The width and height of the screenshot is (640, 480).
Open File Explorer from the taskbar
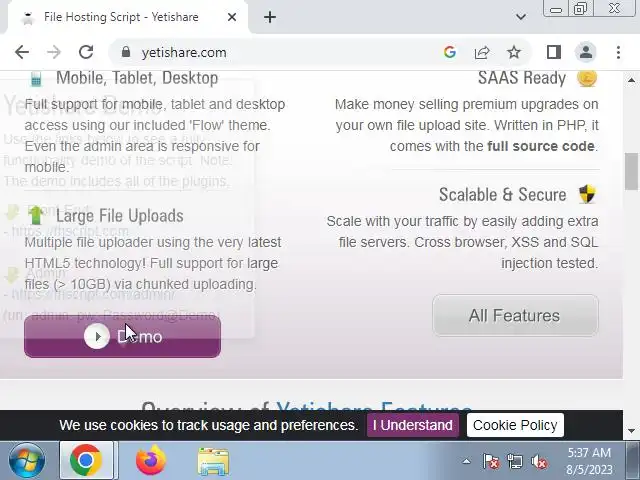click(213, 461)
